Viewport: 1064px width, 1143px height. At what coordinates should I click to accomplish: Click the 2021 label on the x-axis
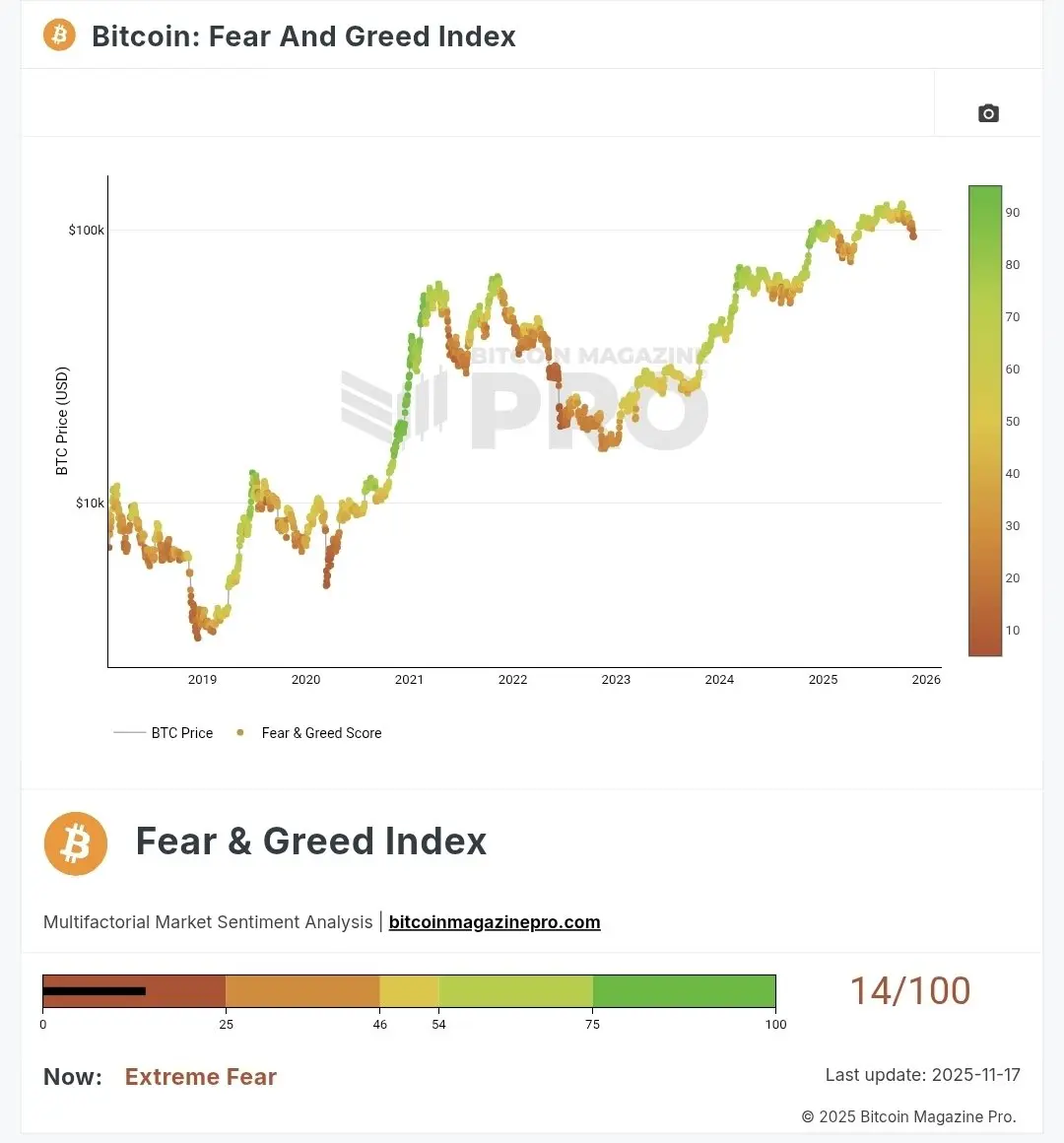tap(409, 680)
